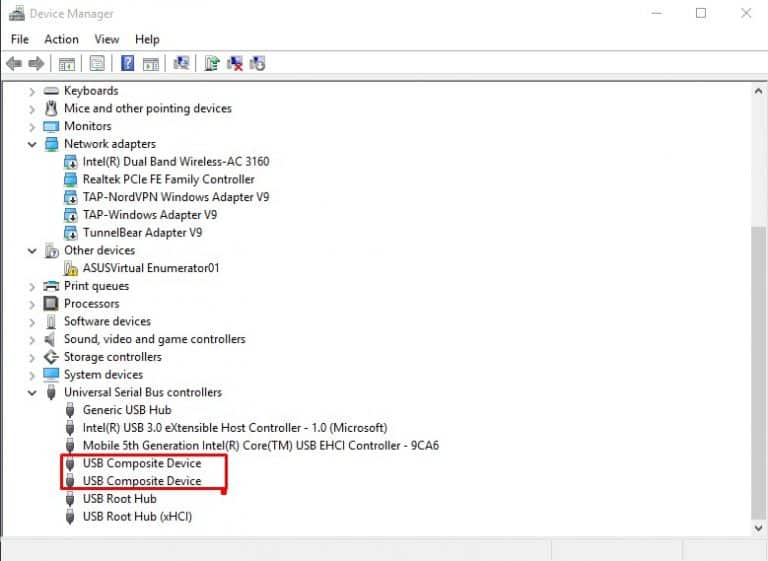Expand the Keyboards node

(x=32, y=91)
